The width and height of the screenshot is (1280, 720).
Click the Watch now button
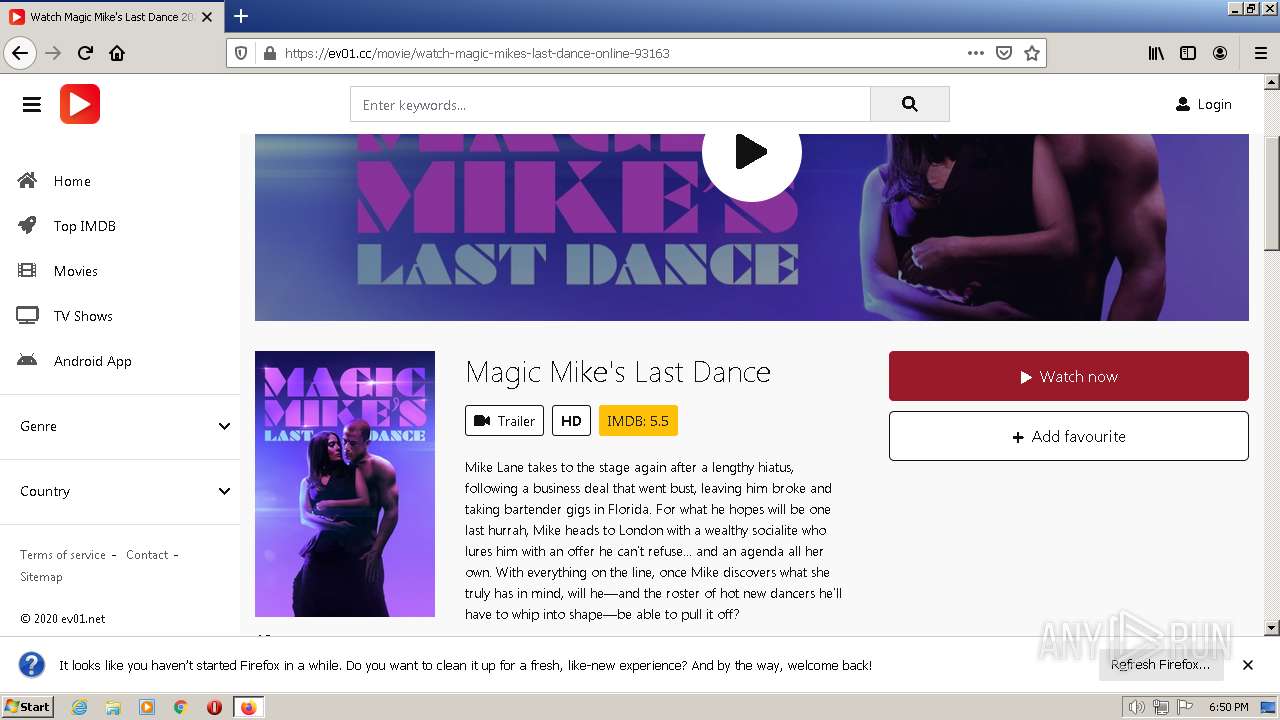[x=1069, y=376]
